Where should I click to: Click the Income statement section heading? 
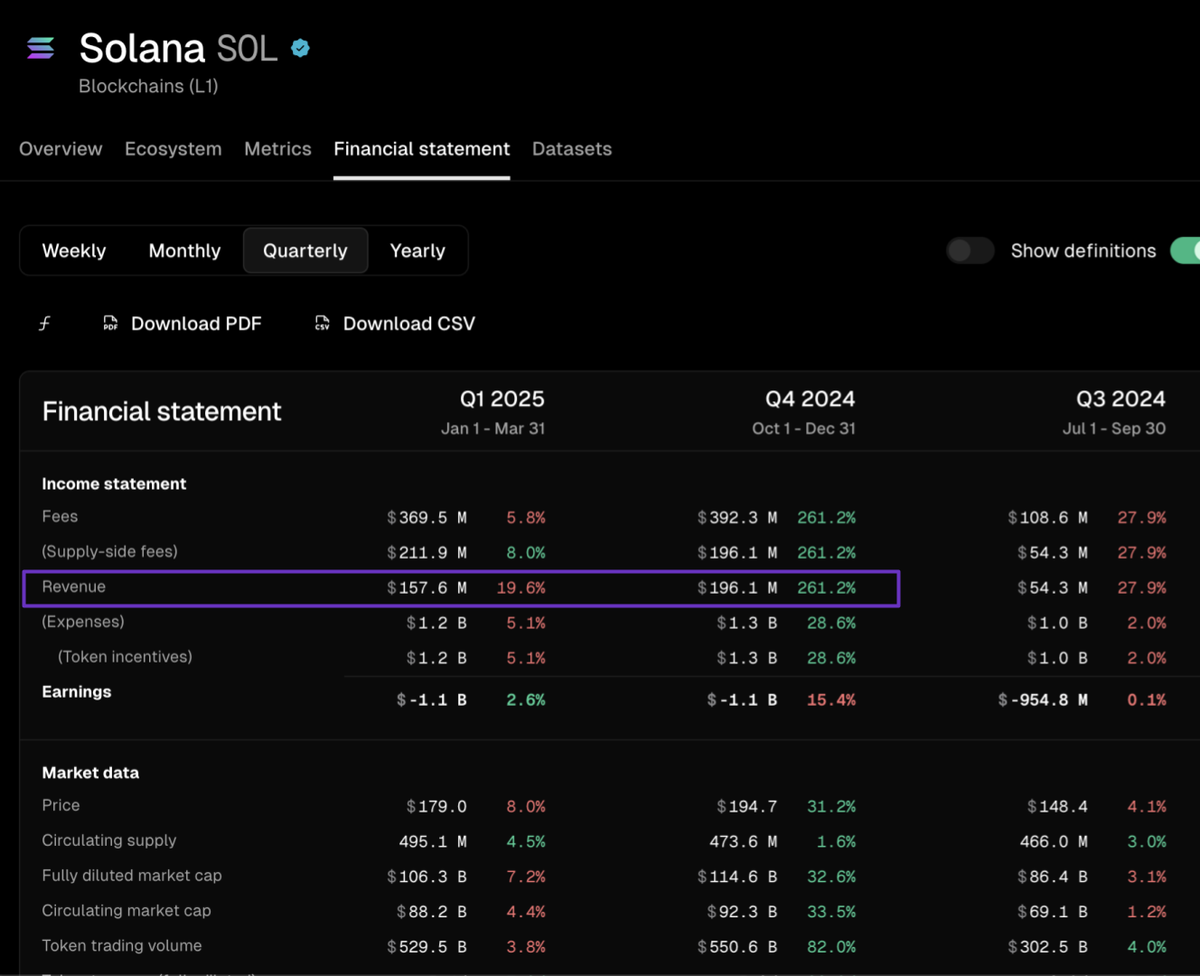pos(114,484)
